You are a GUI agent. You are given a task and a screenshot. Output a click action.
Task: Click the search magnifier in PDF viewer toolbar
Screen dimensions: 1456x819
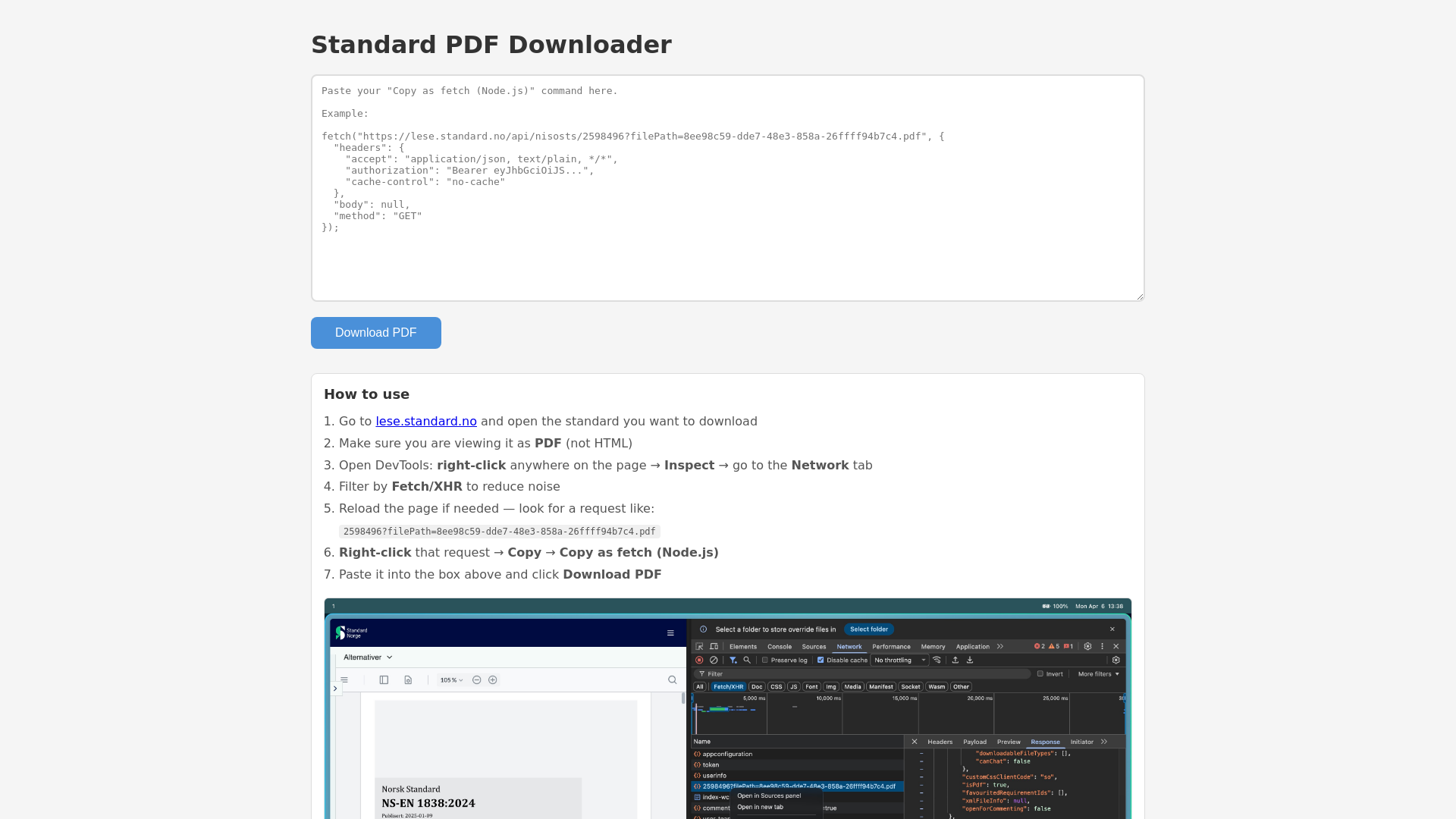coord(672,680)
